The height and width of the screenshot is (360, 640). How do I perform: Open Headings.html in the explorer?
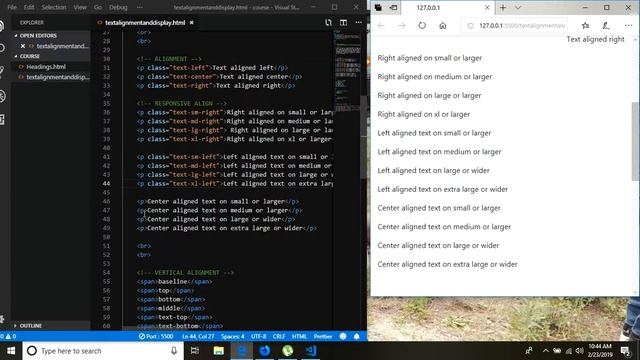(x=46, y=67)
